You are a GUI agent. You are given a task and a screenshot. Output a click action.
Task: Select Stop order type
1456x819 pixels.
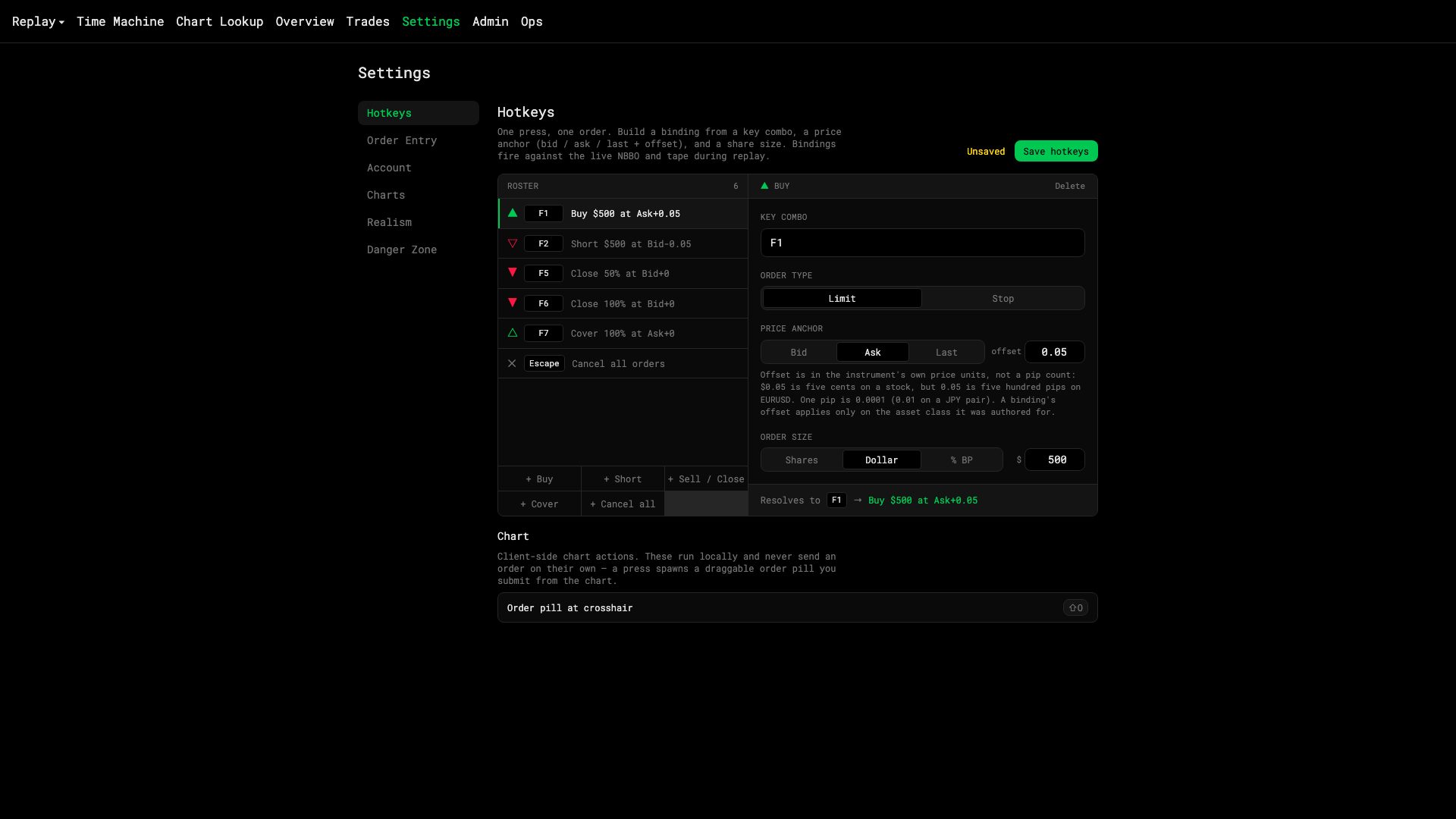point(1003,298)
